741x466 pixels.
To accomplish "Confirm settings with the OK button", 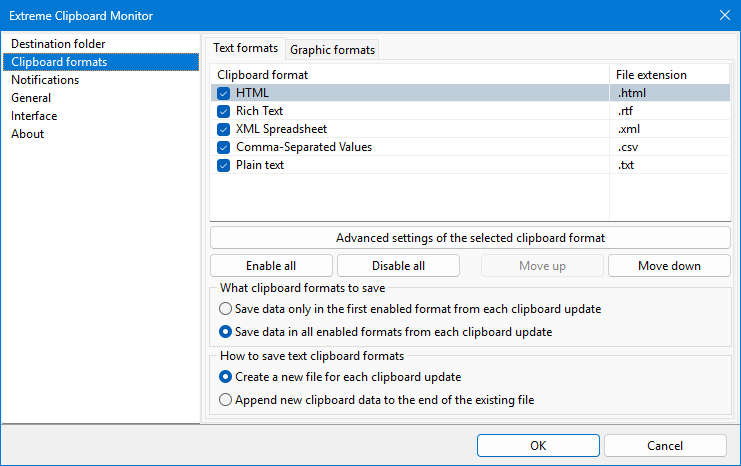I will (x=538, y=446).
